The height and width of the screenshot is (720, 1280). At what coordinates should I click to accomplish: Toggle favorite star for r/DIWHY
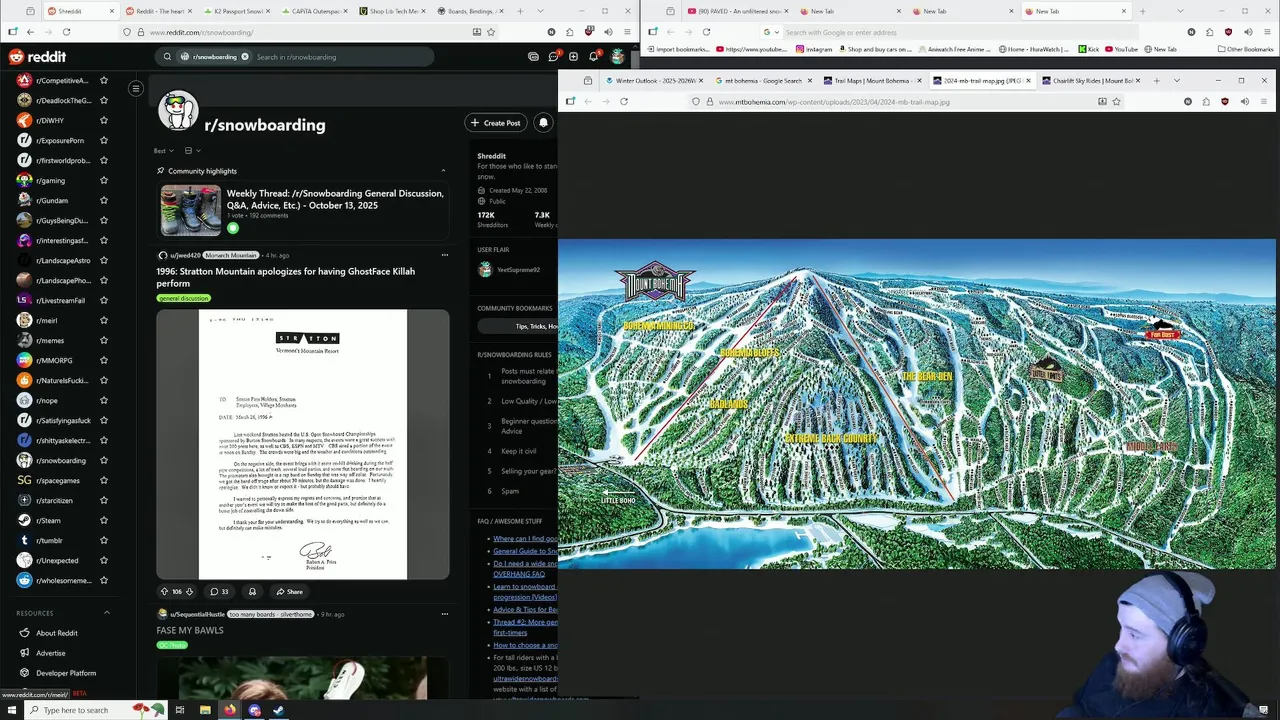point(104,120)
